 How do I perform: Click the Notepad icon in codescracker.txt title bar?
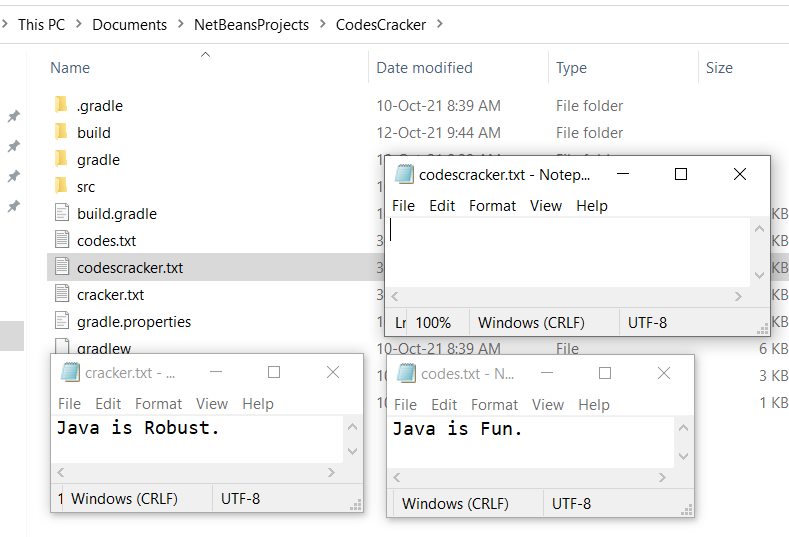coord(405,174)
